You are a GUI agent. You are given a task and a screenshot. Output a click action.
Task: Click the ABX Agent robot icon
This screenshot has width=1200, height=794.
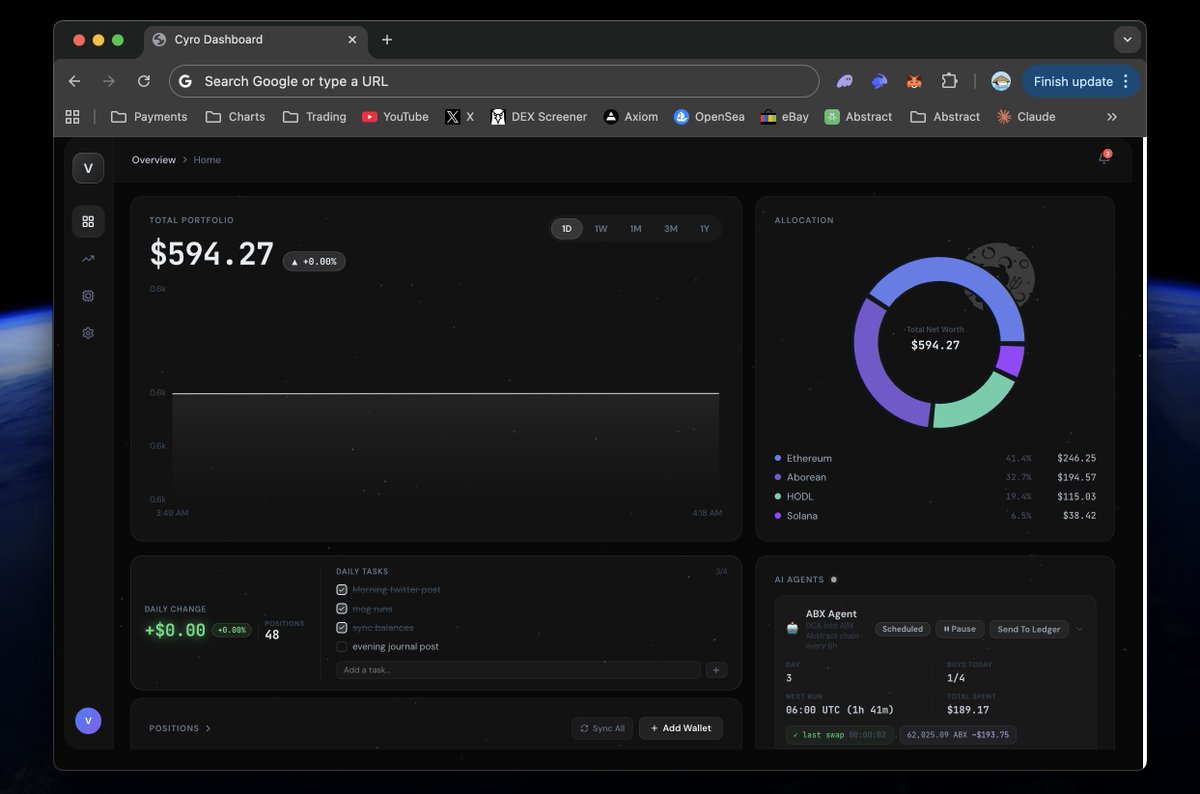(x=793, y=629)
